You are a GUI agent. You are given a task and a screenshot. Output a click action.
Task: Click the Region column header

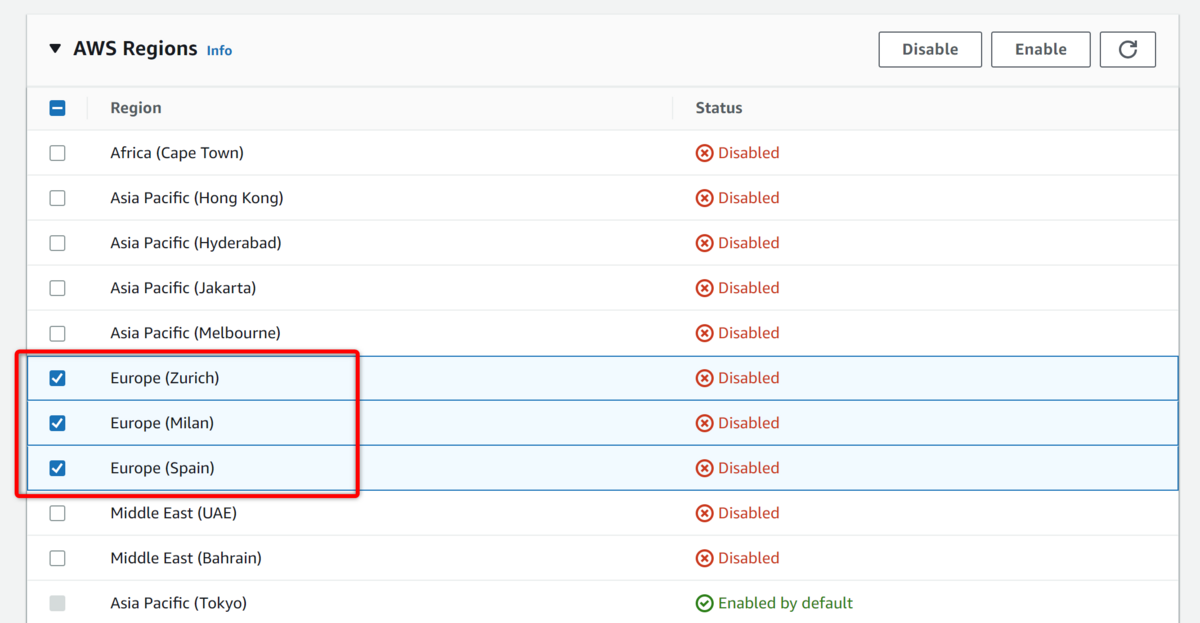(136, 108)
